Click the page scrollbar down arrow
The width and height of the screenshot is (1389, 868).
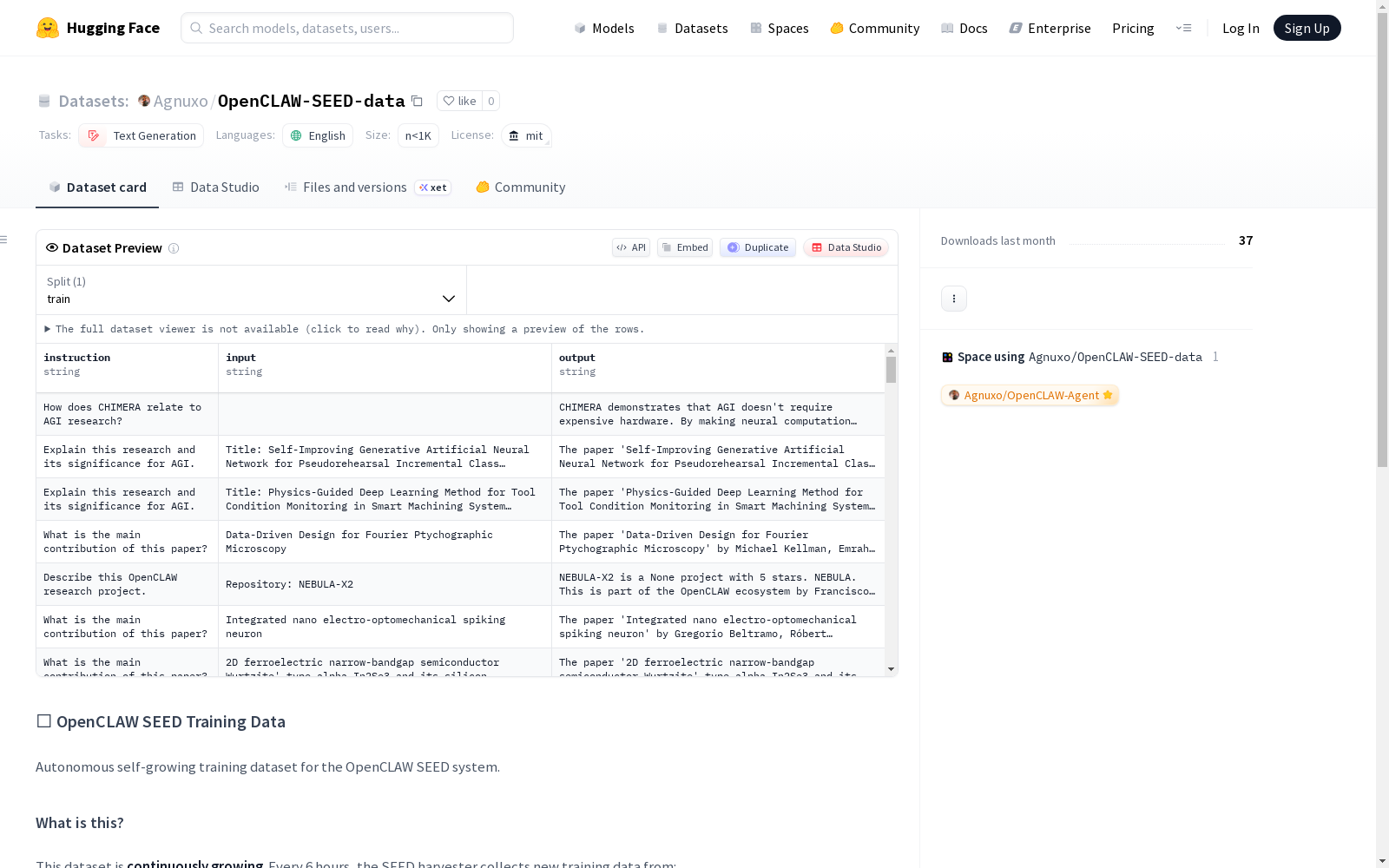coord(1382,861)
